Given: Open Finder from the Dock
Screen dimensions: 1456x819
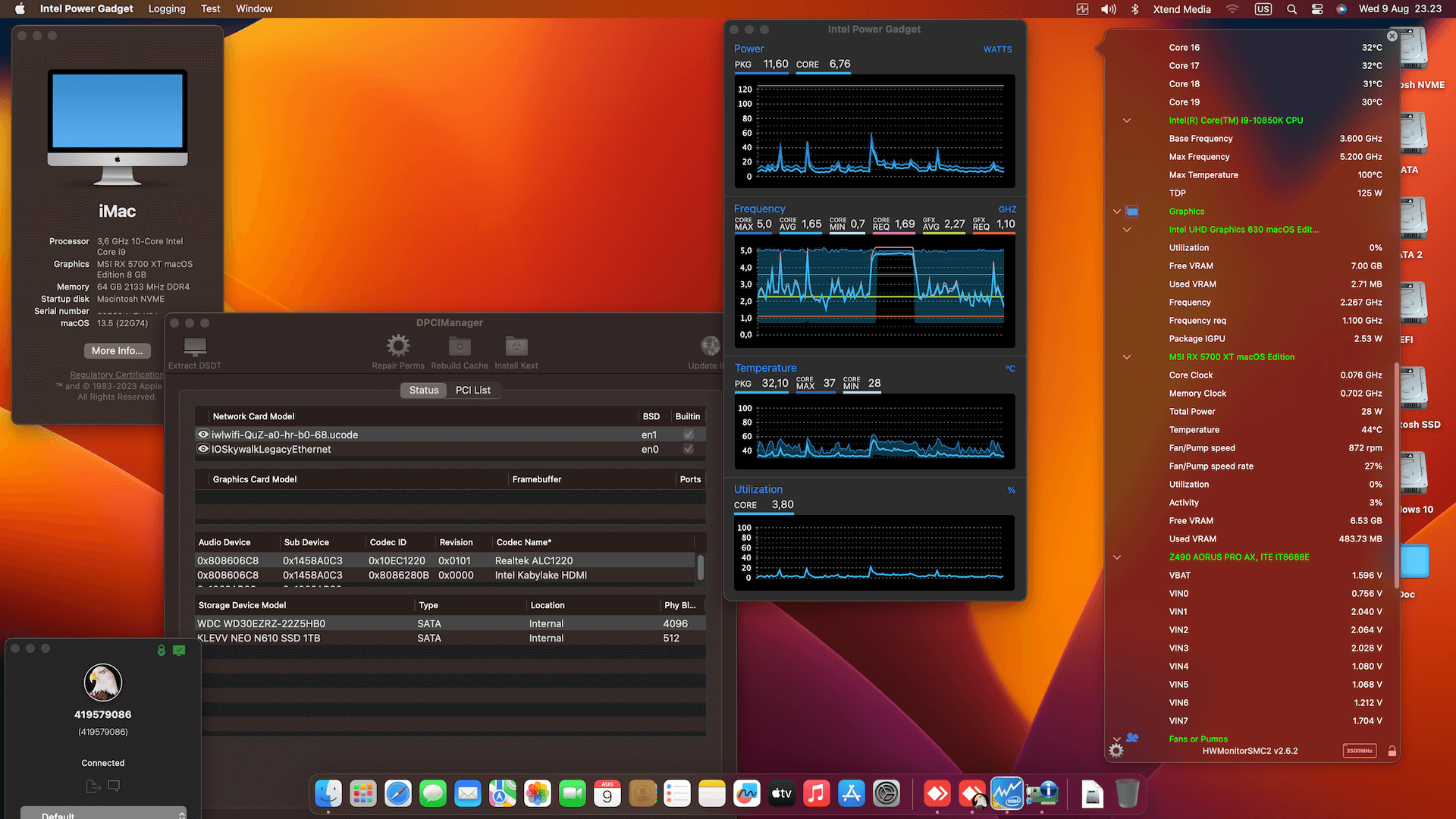Looking at the screenshot, I should (328, 794).
